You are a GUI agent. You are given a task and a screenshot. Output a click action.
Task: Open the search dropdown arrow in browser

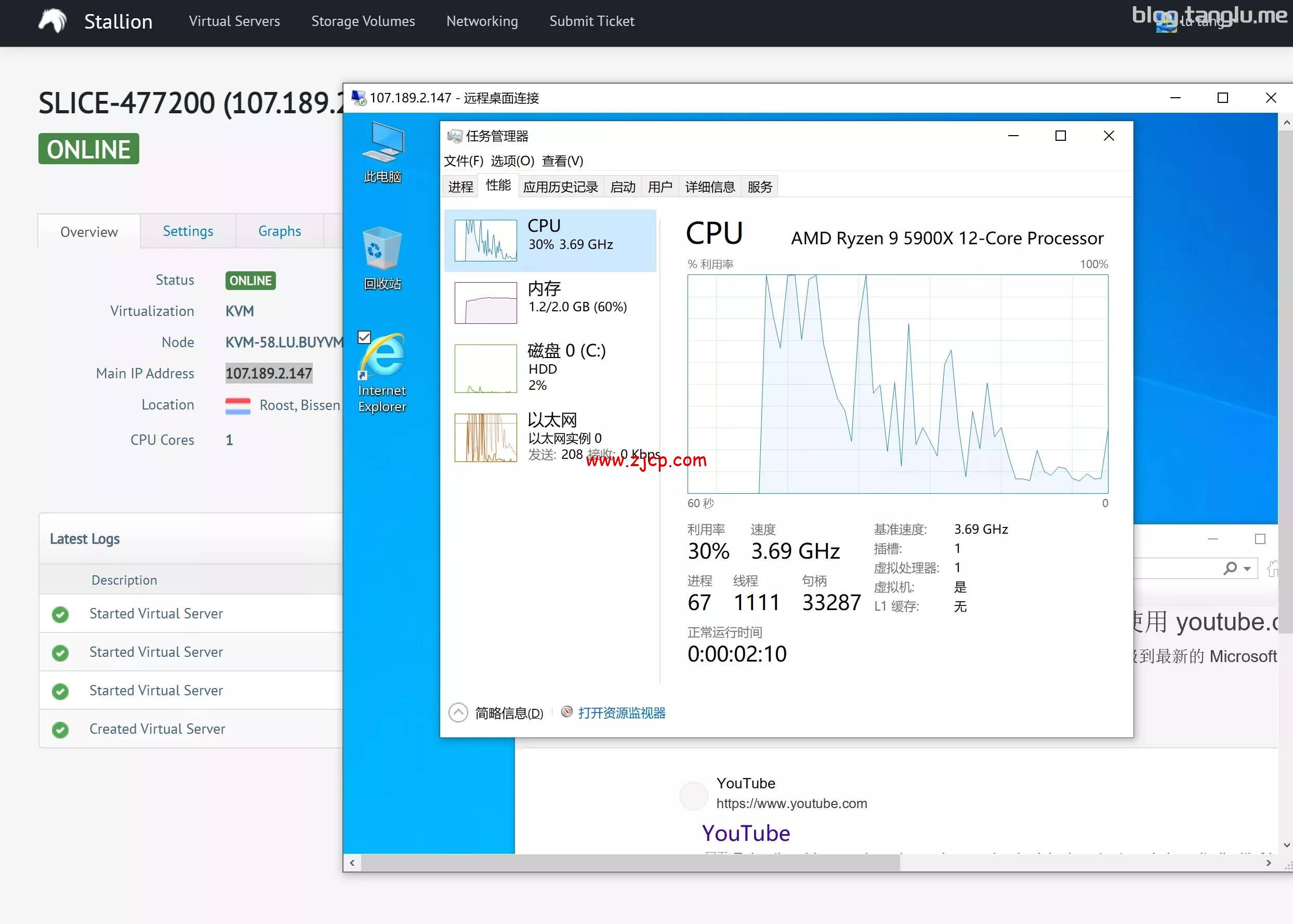tap(1247, 569)
